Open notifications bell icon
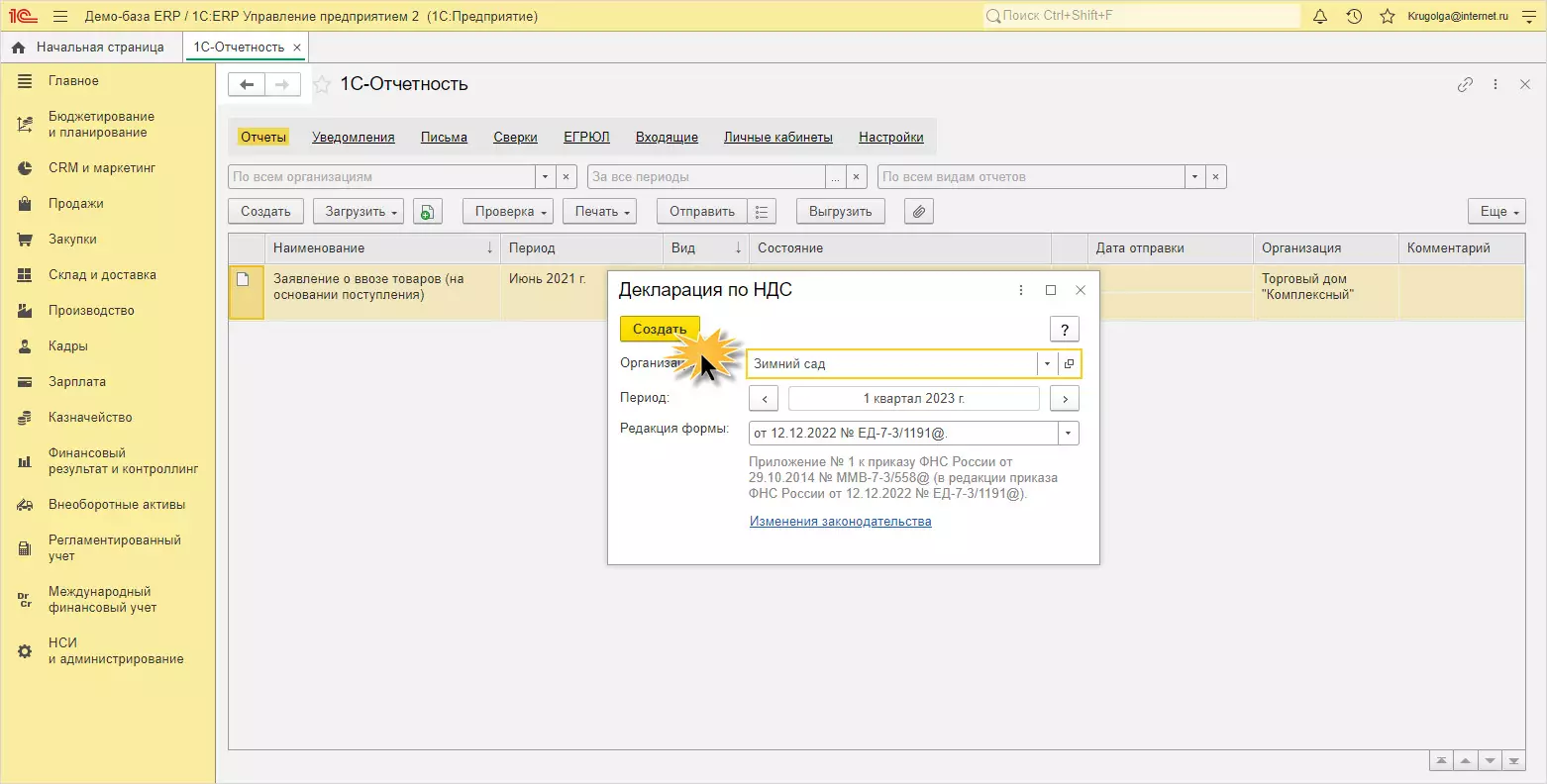Screen dimensions: 1547x784 pyautogui.click(x=1320, y=16)
